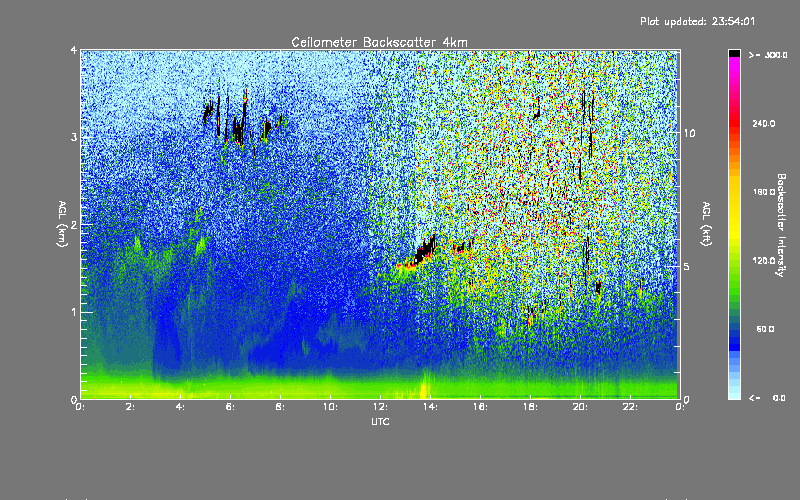Viewport: 800px width, 500px height.
Task: Click the 'Ceilometer Backscatter 4km' plot title
Action: 379,42
